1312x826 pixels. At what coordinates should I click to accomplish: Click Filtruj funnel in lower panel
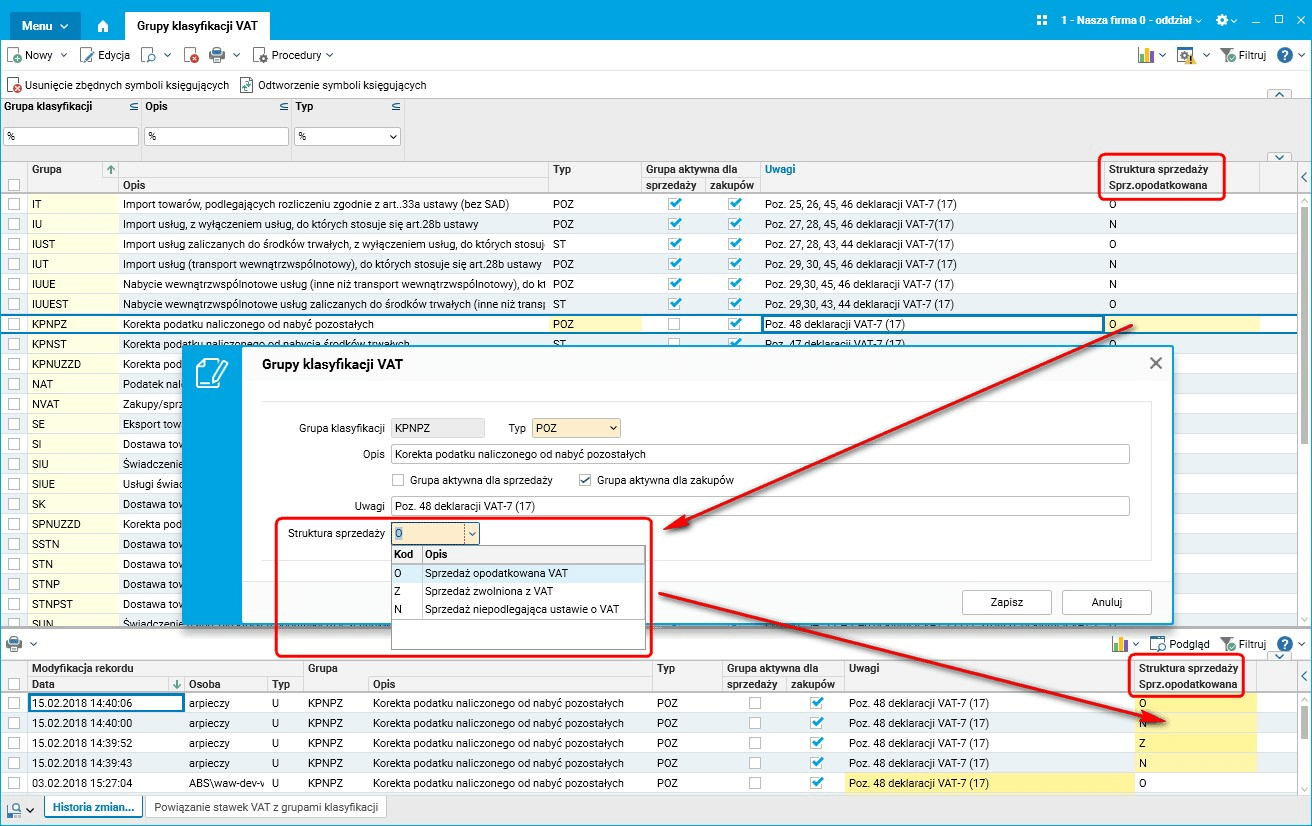click(1228, 643)
